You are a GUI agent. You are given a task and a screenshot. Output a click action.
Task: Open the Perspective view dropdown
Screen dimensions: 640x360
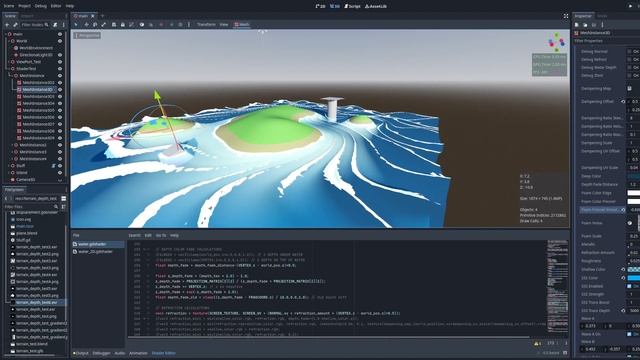pyautogui.click(x=87, y=36)
